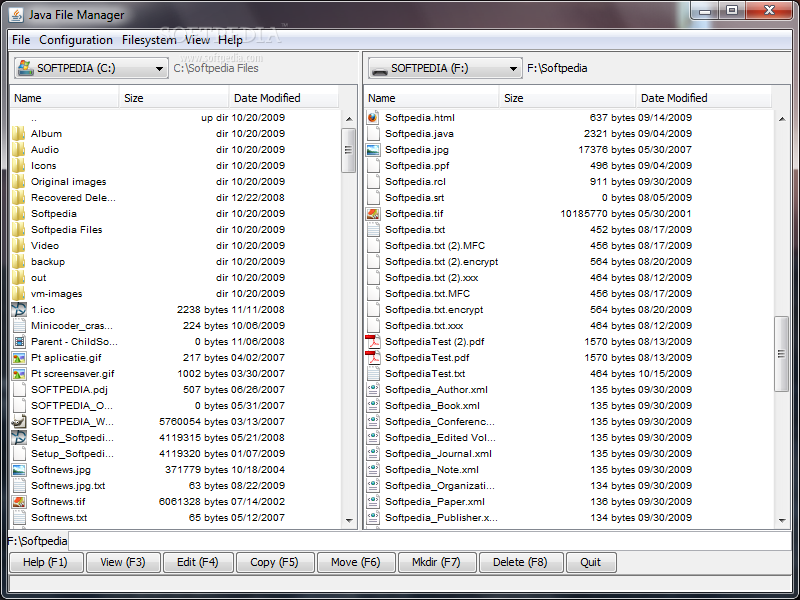The width and height of the screenshot is (800, 600).
Task: Click the PDF icon of SoftpediaTest (2).pdf
Action: 373,341
